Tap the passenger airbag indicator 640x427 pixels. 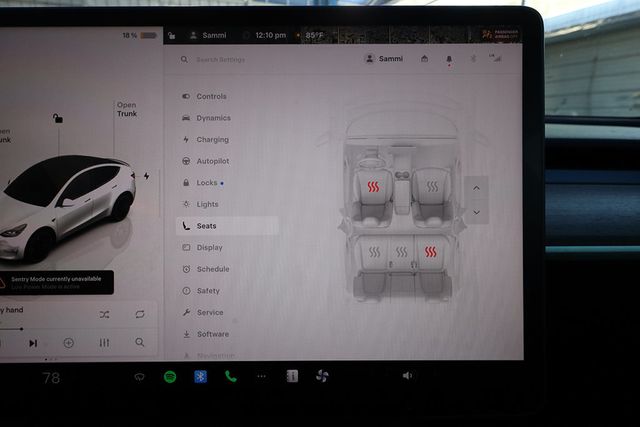coord(500,35)
